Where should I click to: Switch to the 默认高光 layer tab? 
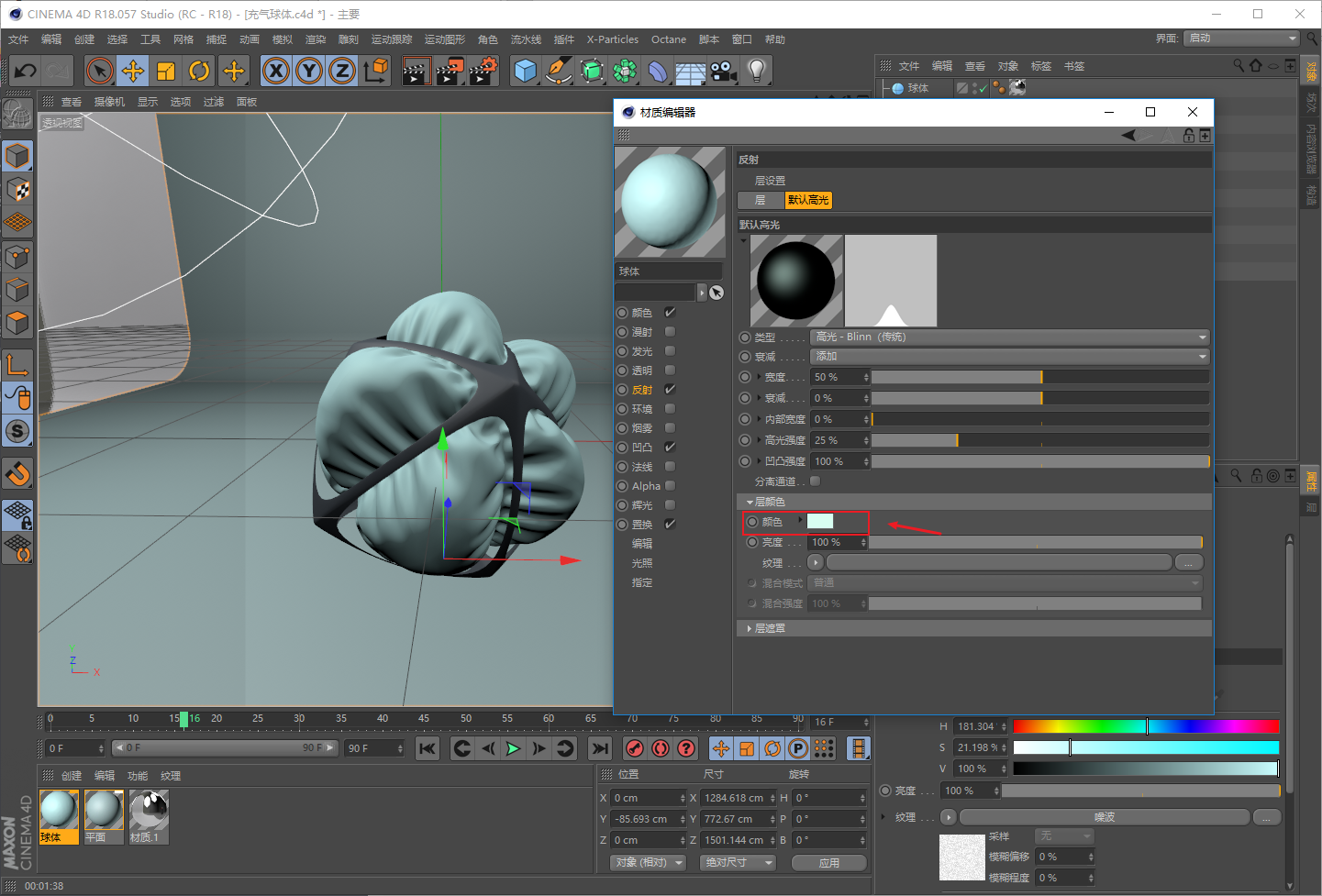(808, 200)
